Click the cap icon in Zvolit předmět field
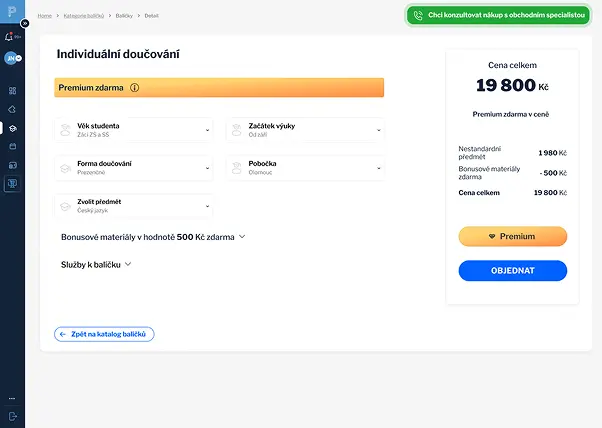602x428 pixels. point(66,206)
